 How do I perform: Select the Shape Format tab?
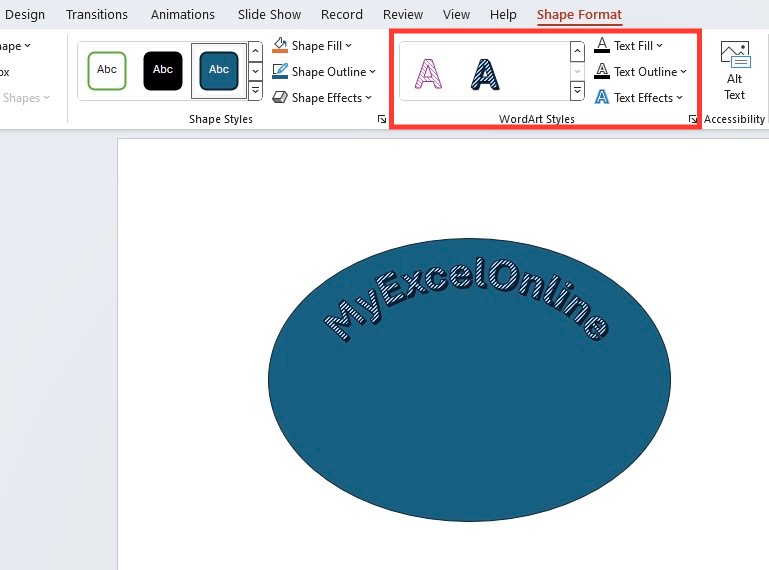coord(579,15)
